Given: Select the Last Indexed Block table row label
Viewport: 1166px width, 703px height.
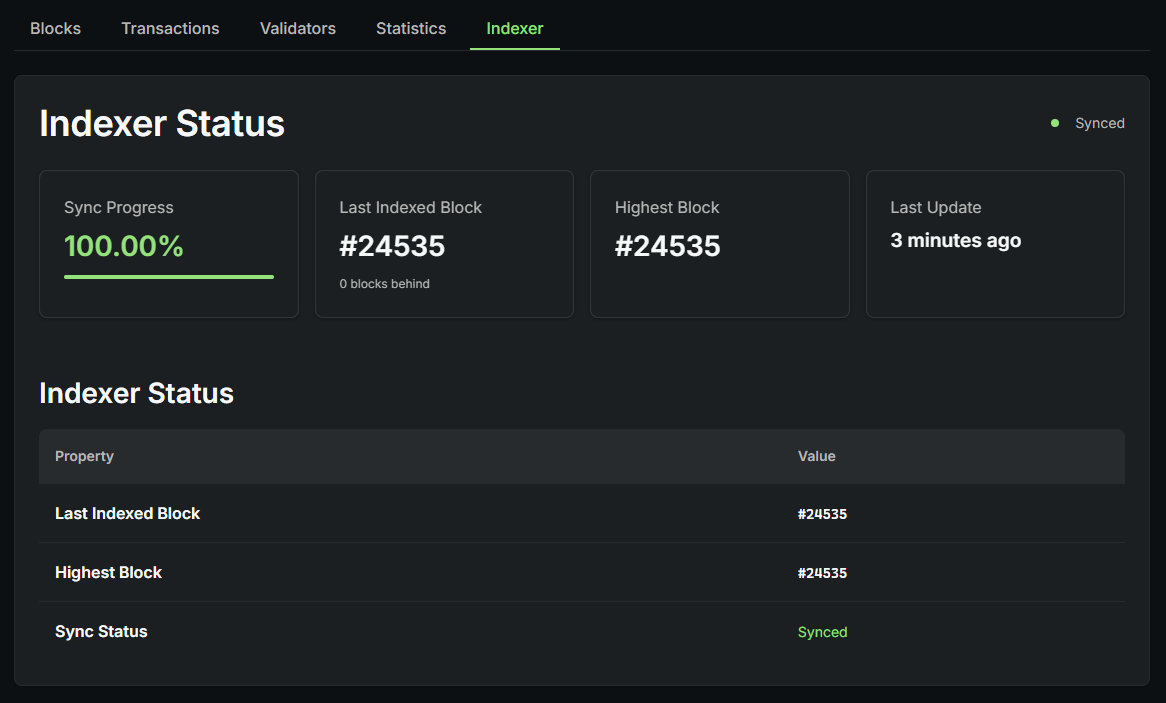Looking at the screenshot, I should coord(127,513).
